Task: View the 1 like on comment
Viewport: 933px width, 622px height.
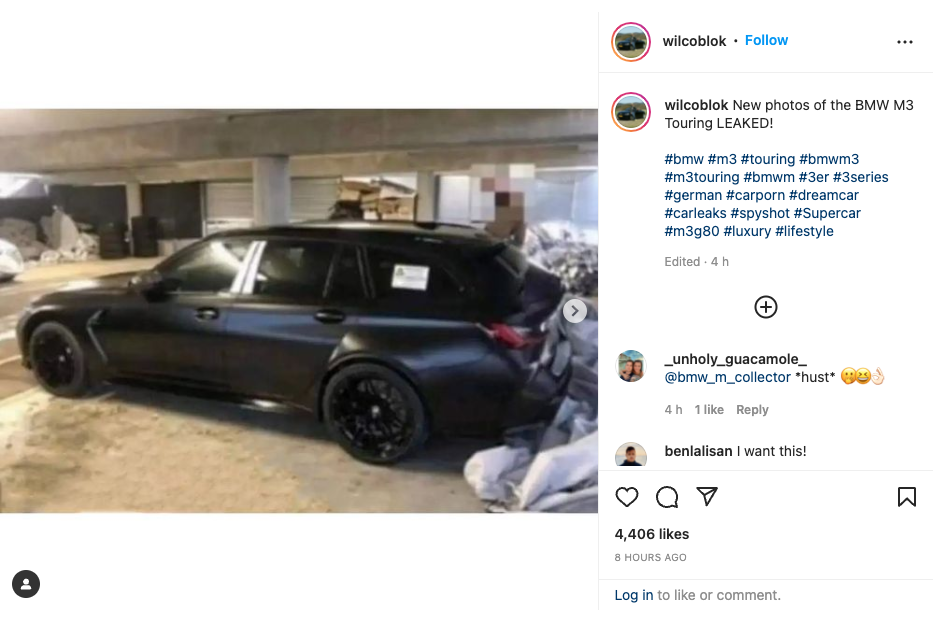Action: tap(709, 410)
